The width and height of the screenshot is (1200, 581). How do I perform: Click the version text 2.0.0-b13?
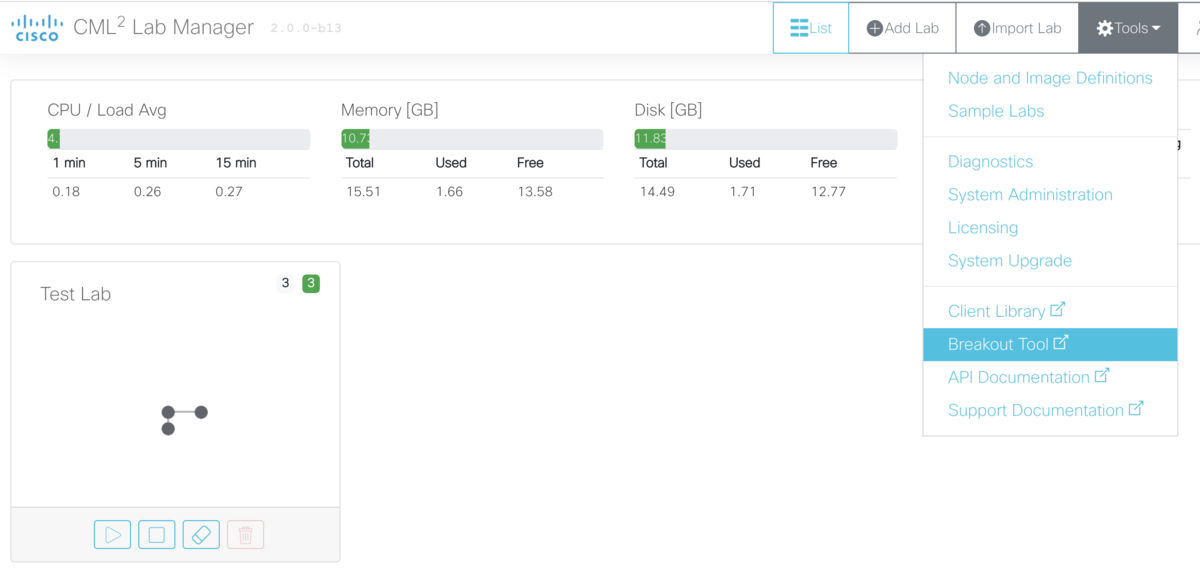306,28
